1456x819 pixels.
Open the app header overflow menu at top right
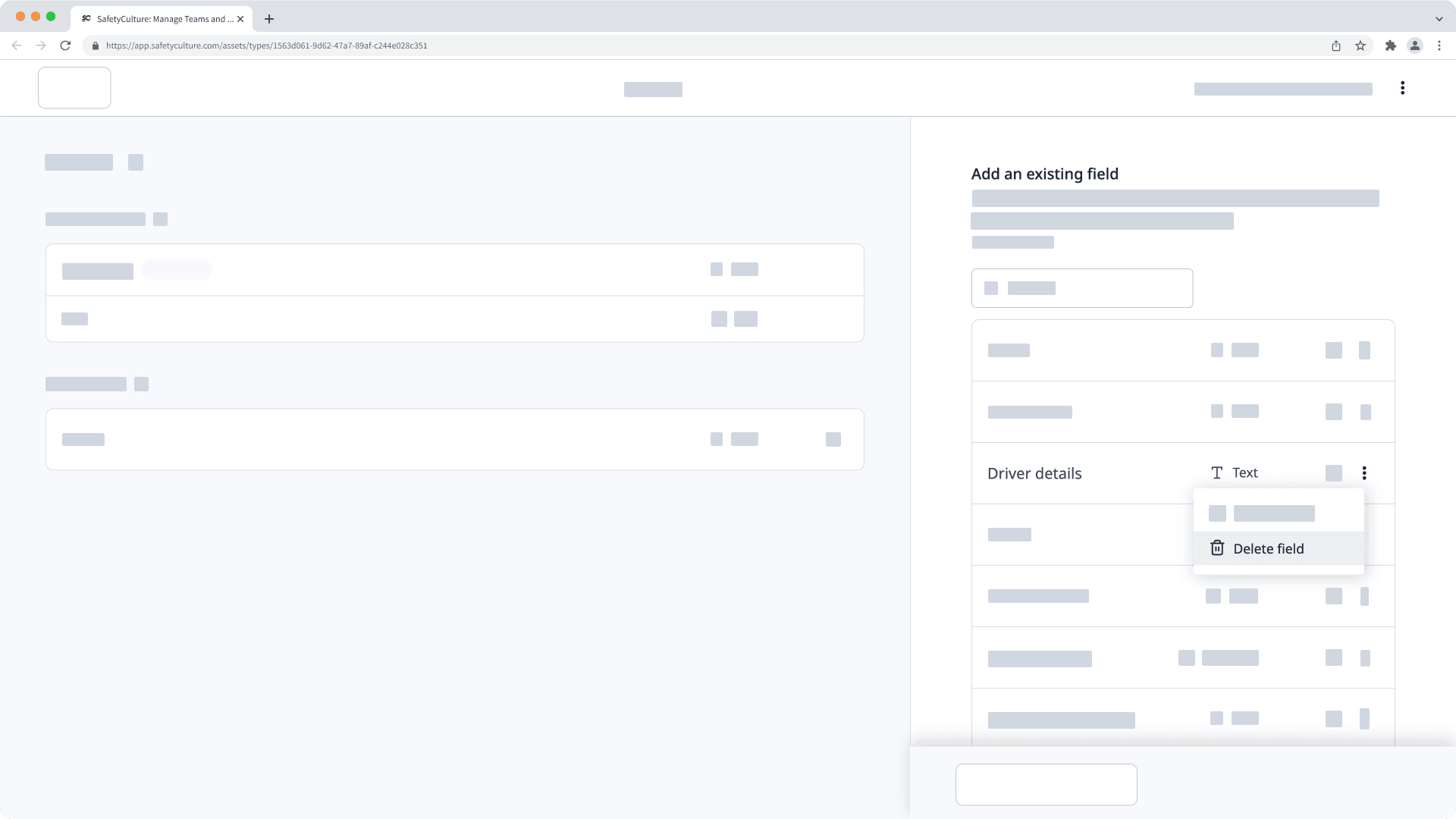[1403, 87]
